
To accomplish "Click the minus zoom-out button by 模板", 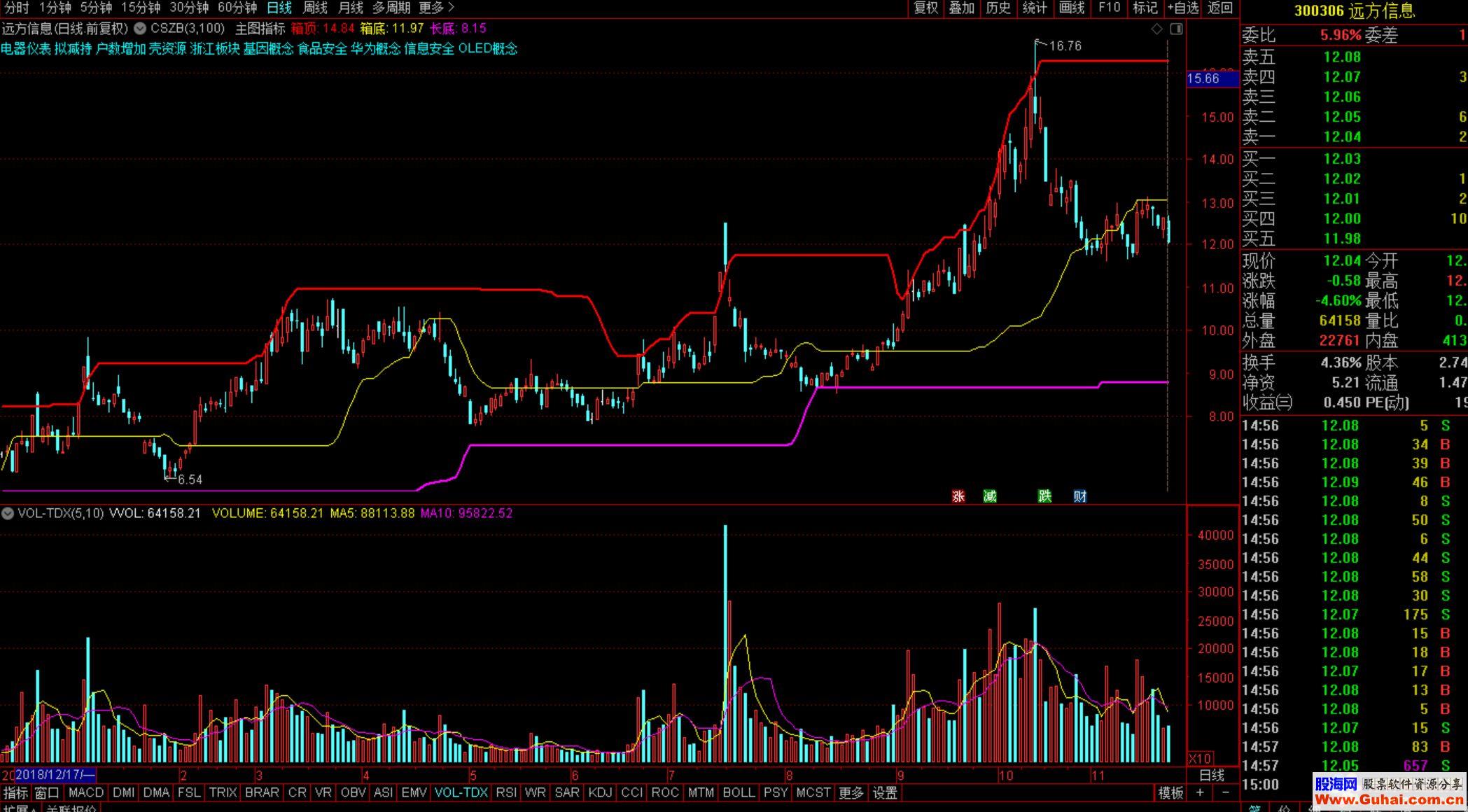I will point(1225,792).
